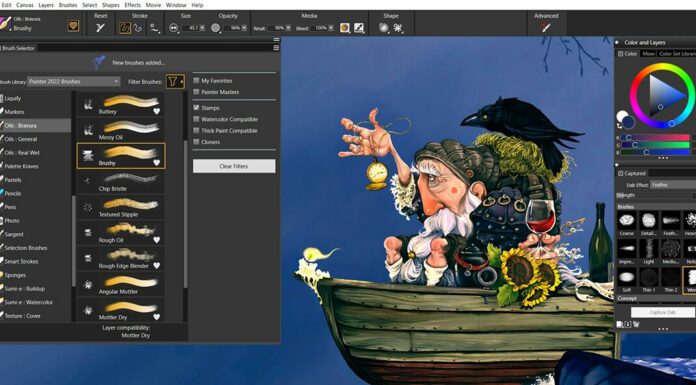Uncheck the Stamps filter checkbox

coord(196,107)
